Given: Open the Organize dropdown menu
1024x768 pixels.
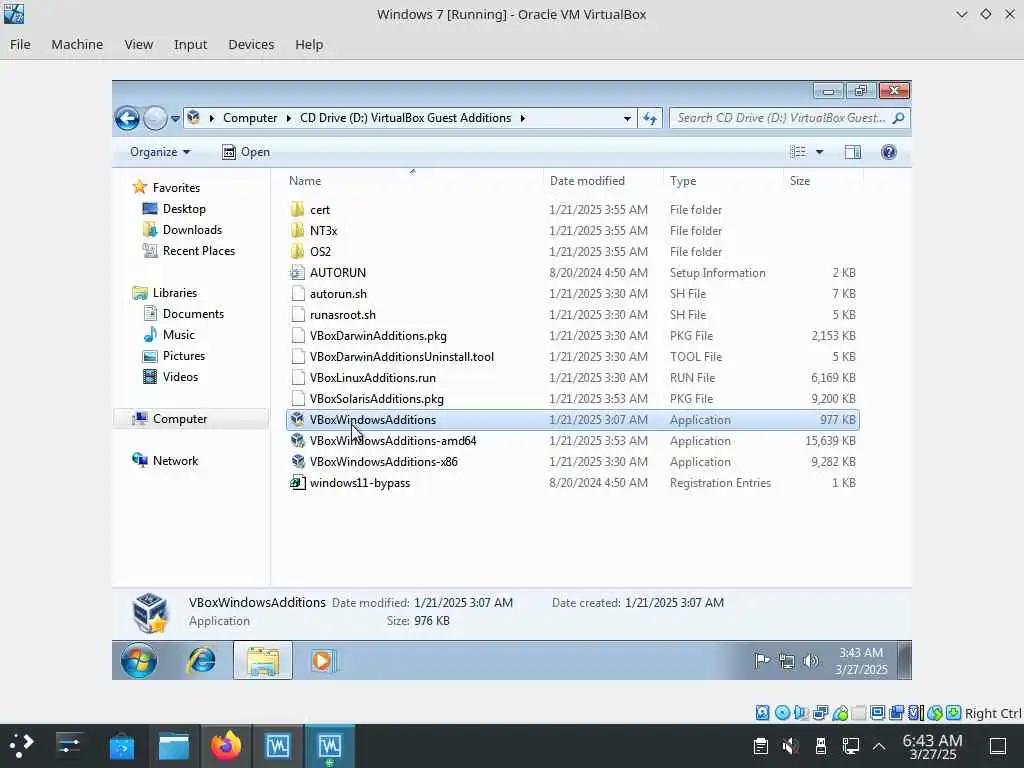Looking at the screenshot, I should (x=160, y=152).
